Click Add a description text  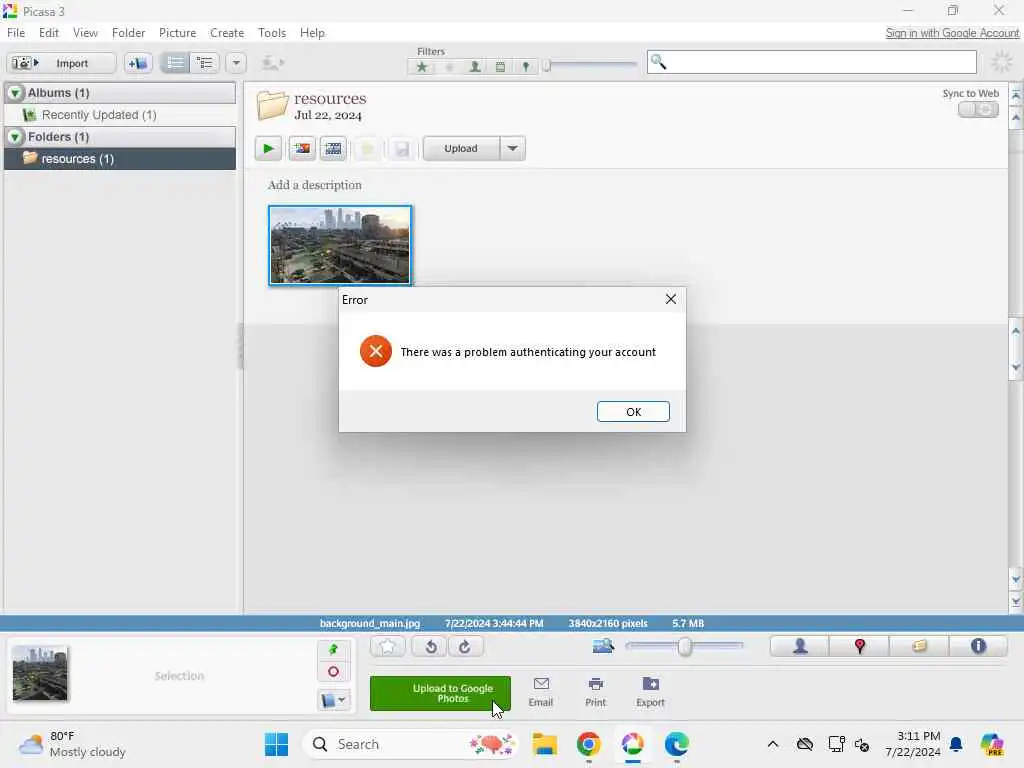point(314,185)
